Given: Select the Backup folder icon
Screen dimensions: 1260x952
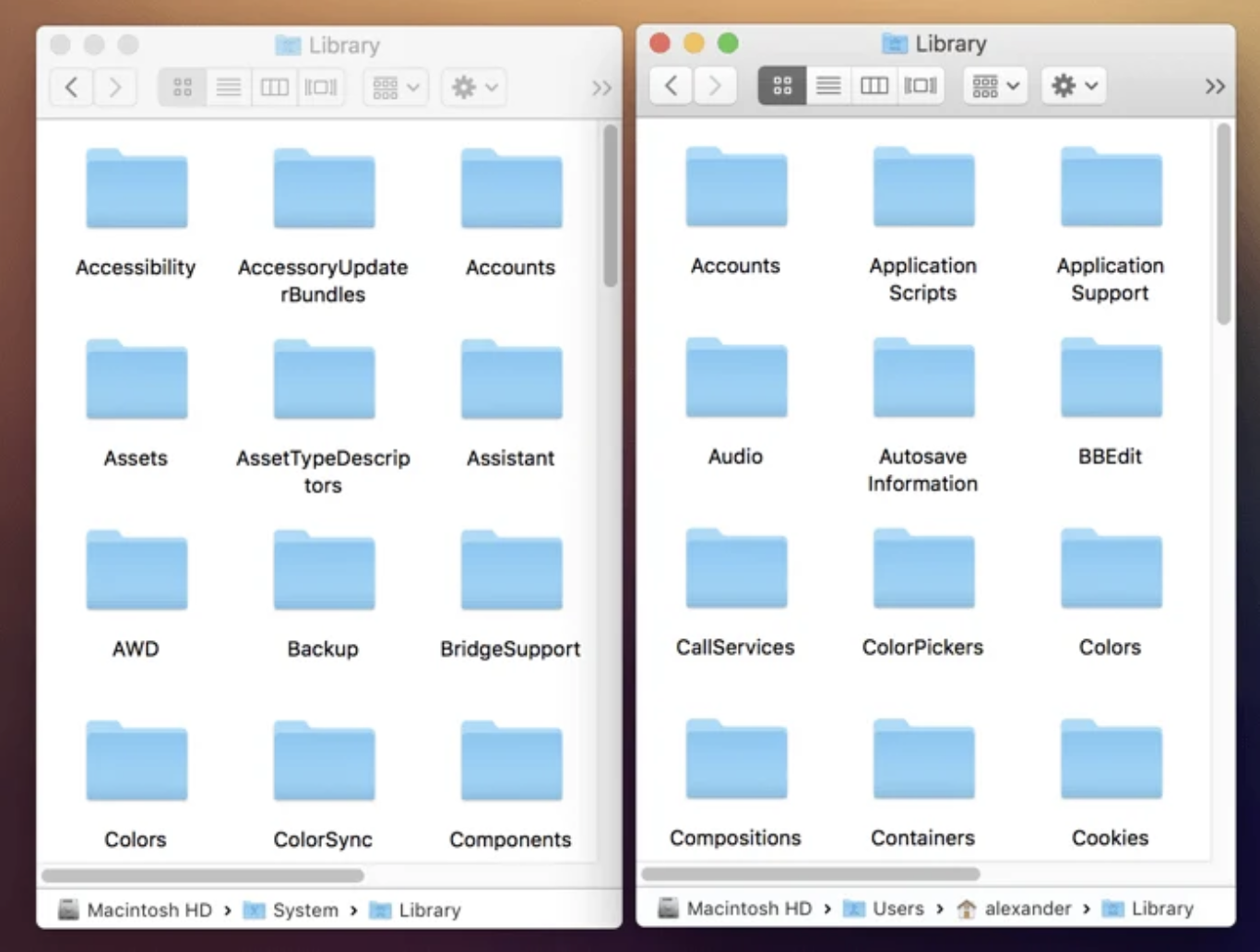Looking at the screenshot, I should 324,570.
